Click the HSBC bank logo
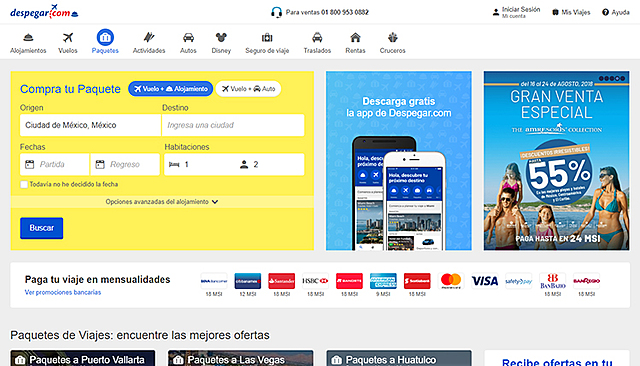The height and width of the screenshot is (366, 640). pos(316,281)
